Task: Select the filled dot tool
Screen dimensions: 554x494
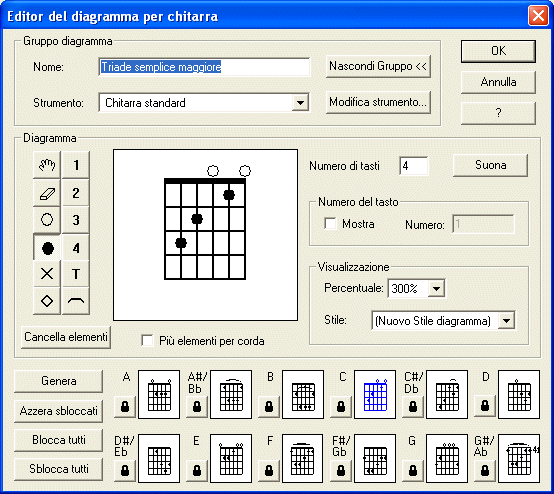Action: tap(47, 248)
